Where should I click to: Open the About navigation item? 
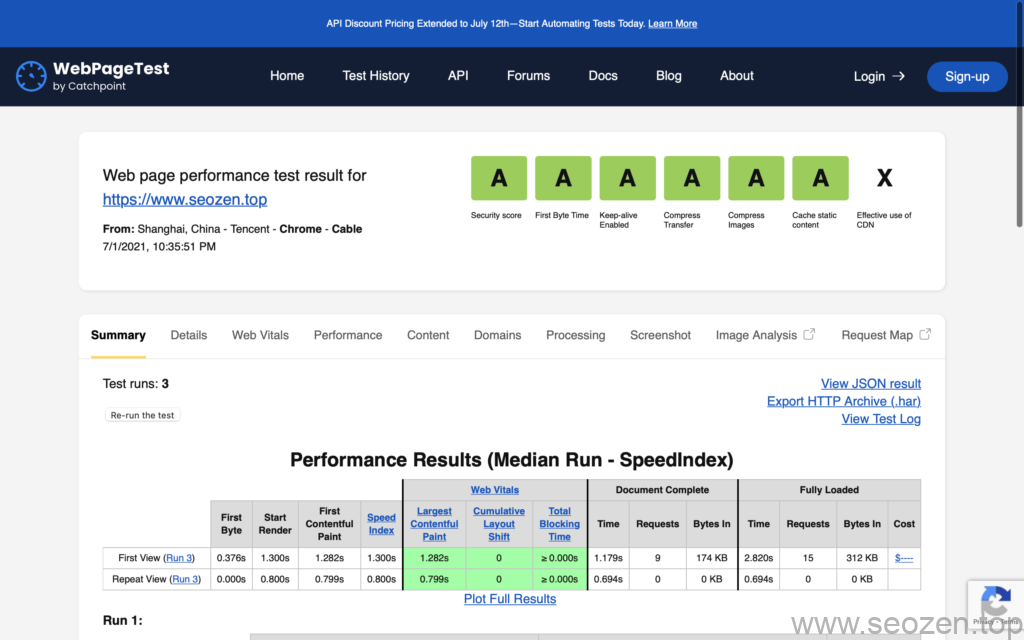[x=737, y=76]
